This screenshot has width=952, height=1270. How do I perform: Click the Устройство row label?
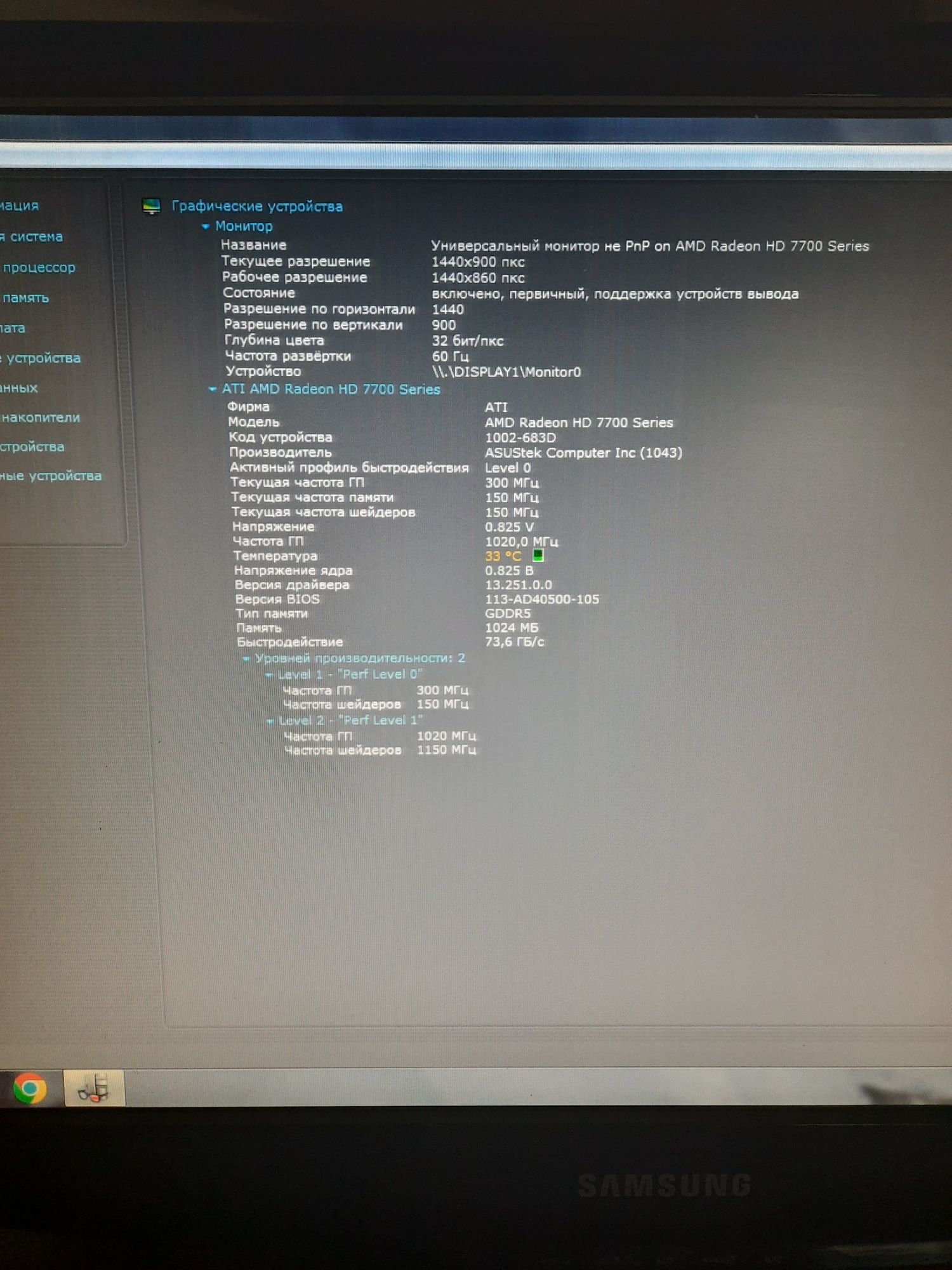pos(263,371)
